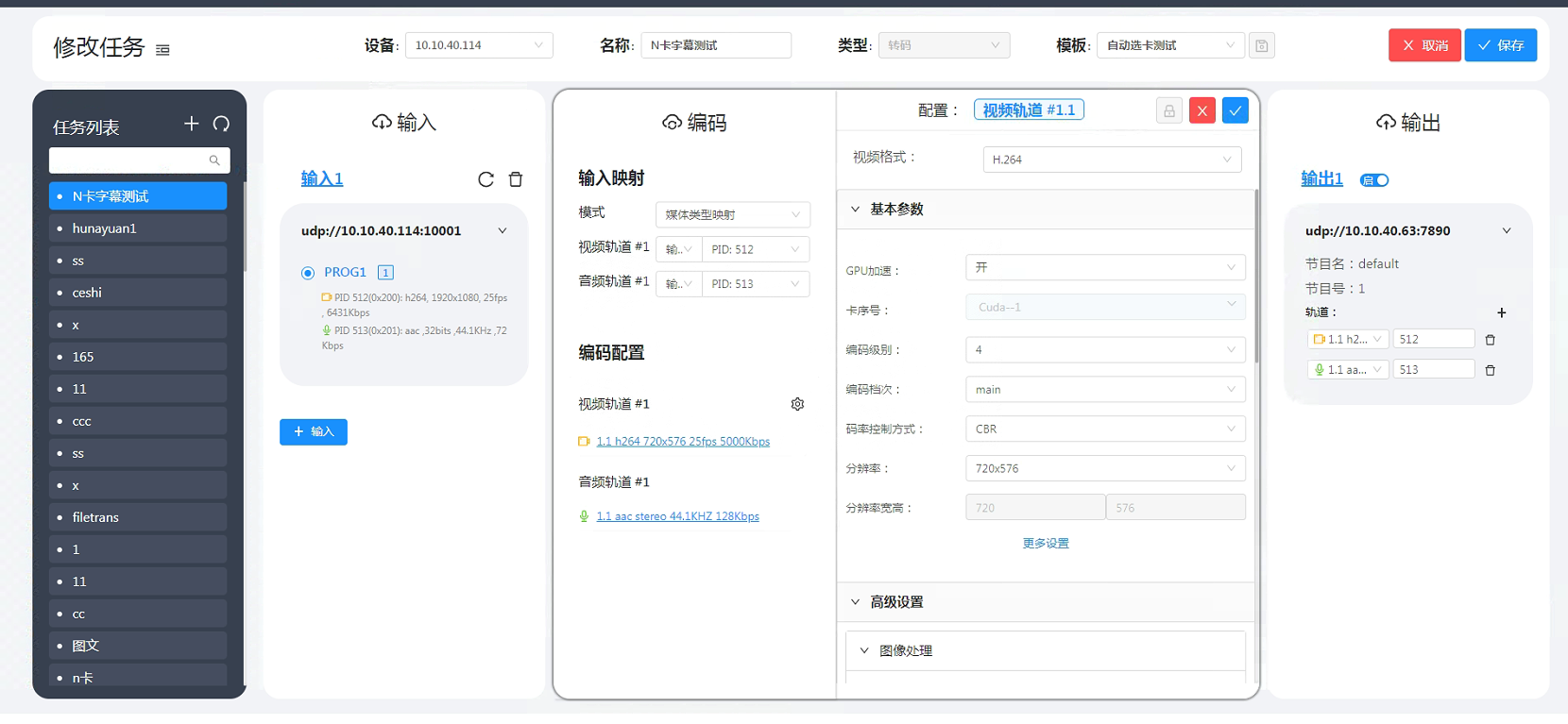Open the 编码级别 dropdown showing 4
This screenshot has width=1568, height=724.
1105,350
